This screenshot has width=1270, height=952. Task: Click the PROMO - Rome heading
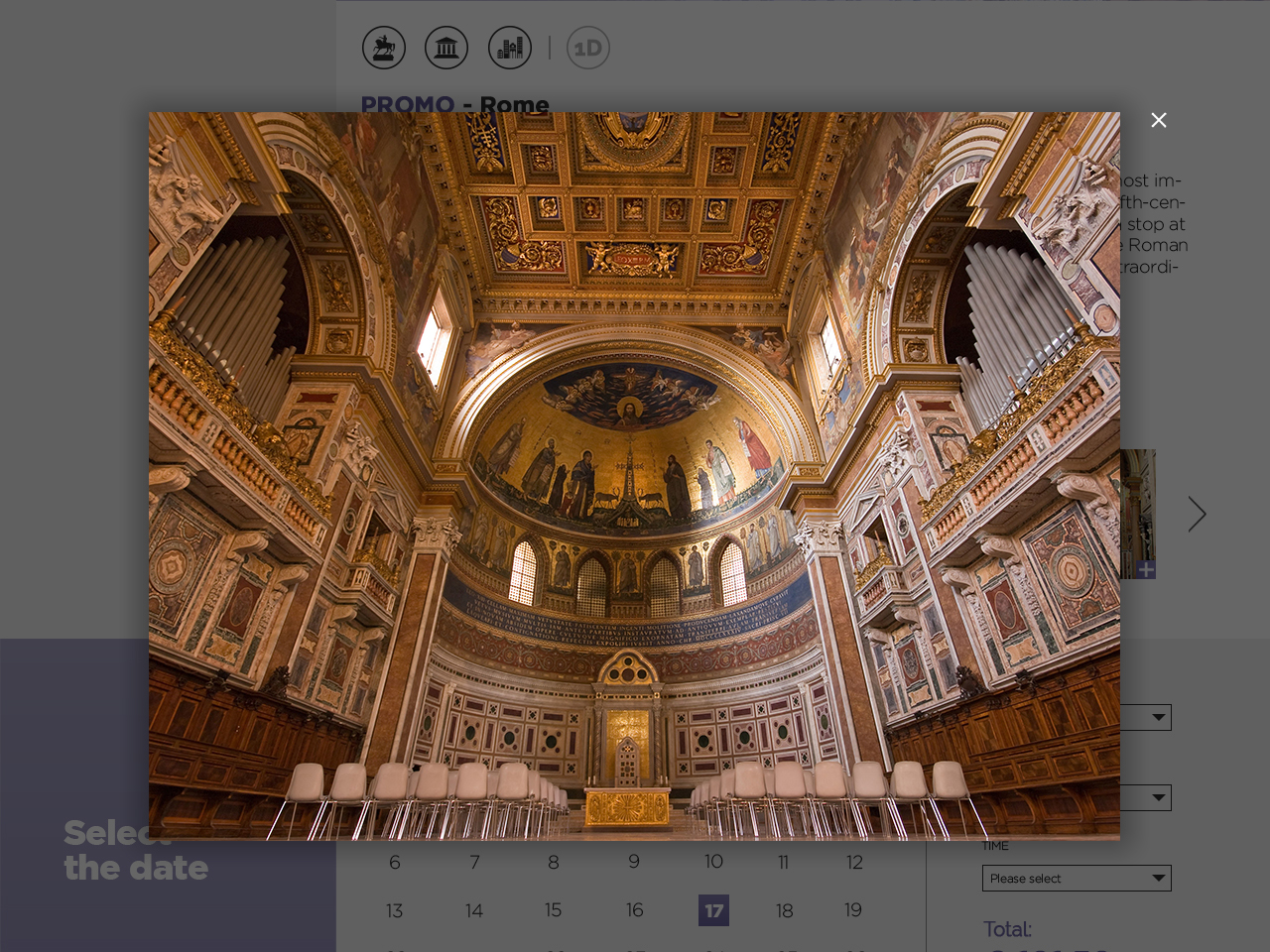(454, 103)
